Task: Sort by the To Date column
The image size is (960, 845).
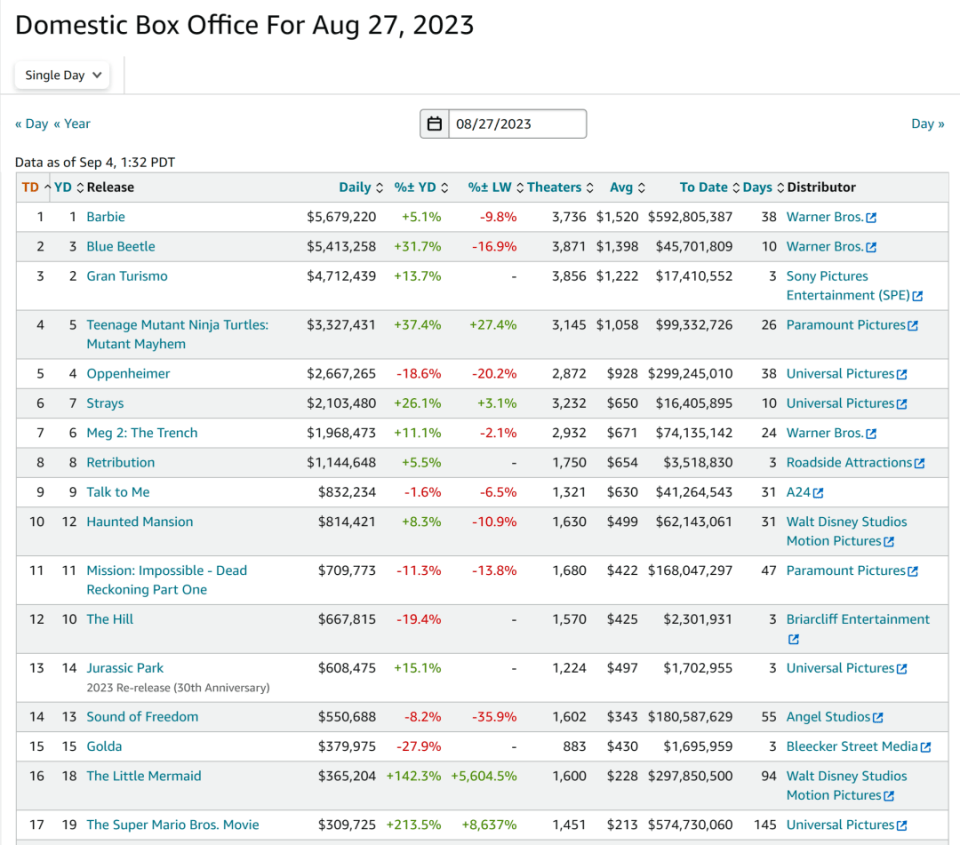Action: pyautogui.click(x=703, y=187)
